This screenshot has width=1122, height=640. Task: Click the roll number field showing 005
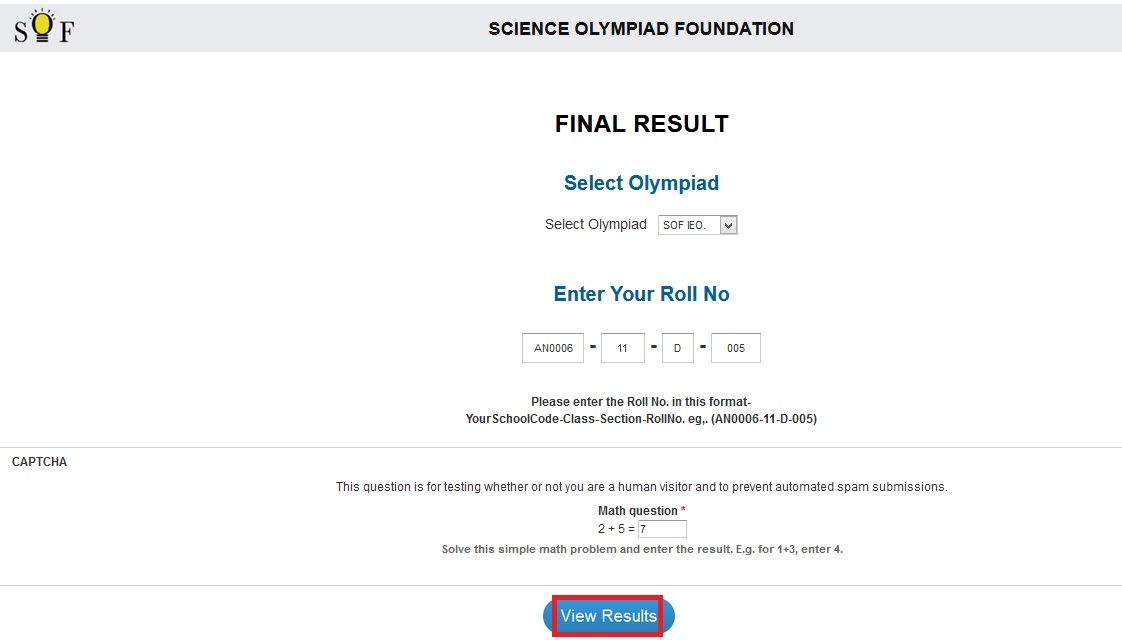click(x=735, y=348)
